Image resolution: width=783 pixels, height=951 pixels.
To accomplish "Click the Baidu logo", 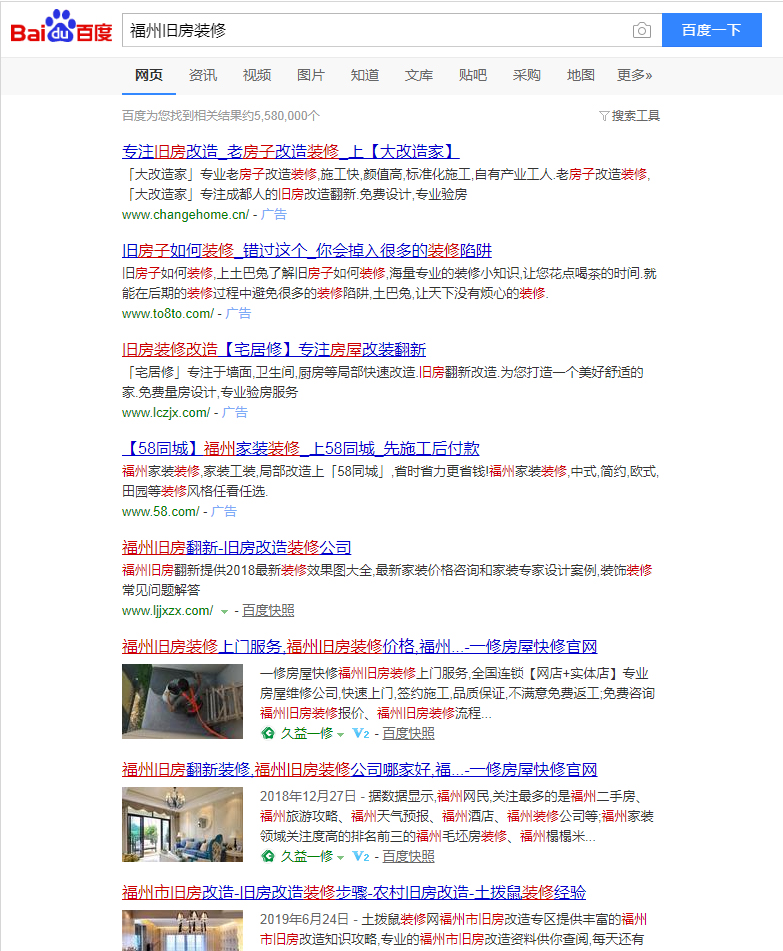I will coord(61,27).
